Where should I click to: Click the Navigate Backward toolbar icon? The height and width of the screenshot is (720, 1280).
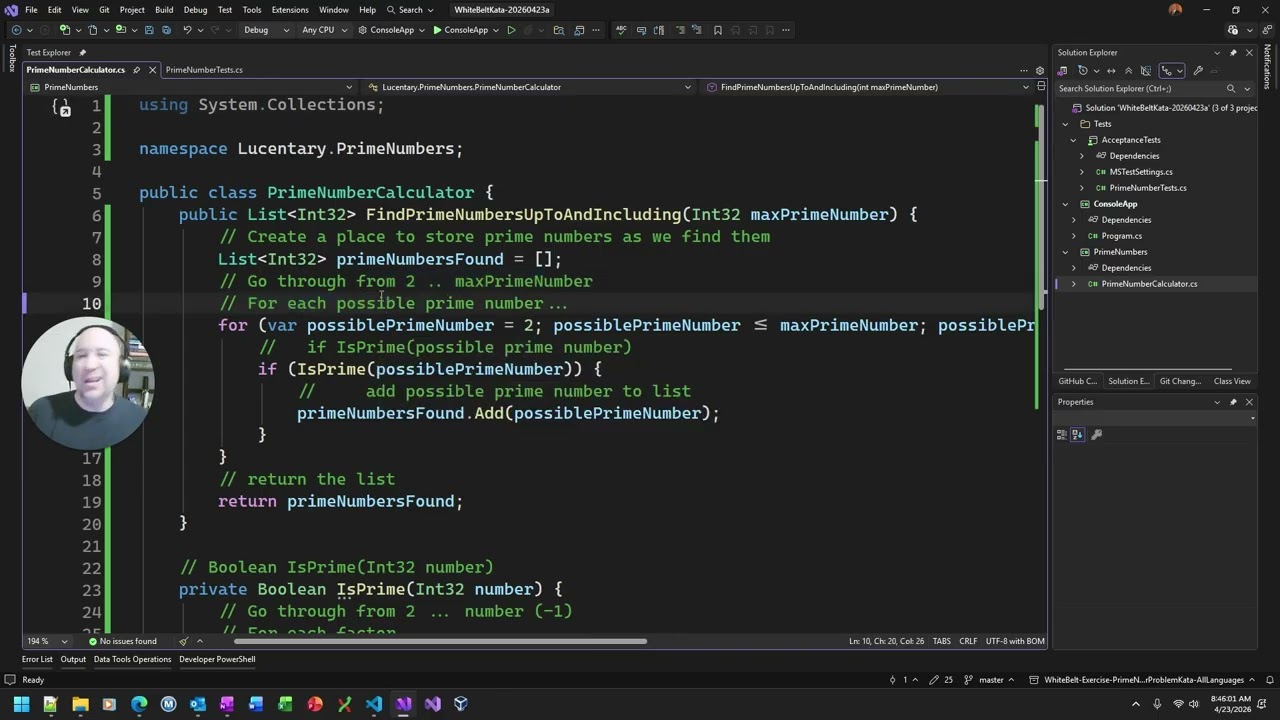tap(16, 30)
